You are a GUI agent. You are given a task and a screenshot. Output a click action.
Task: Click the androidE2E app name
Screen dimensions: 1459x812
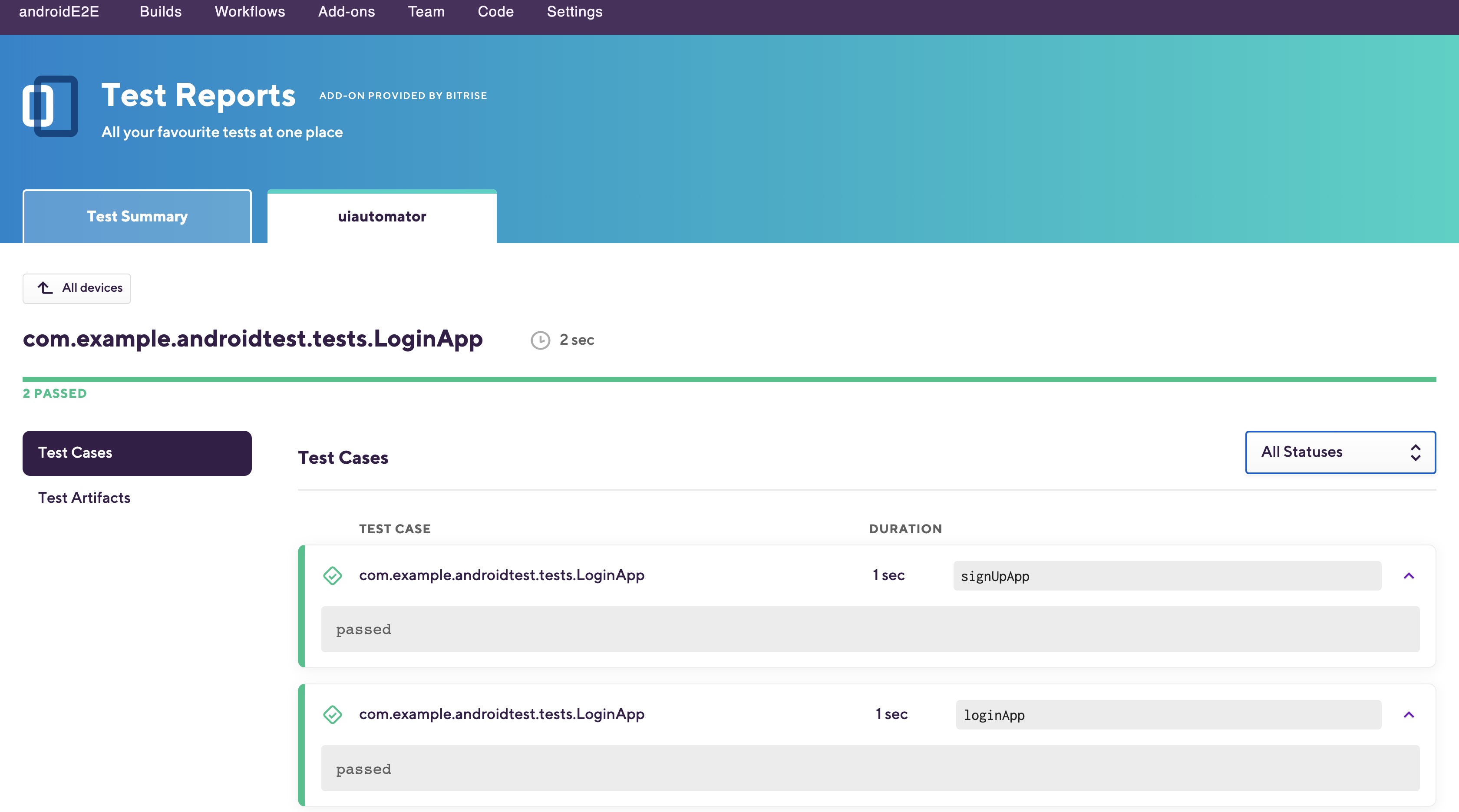59,12
